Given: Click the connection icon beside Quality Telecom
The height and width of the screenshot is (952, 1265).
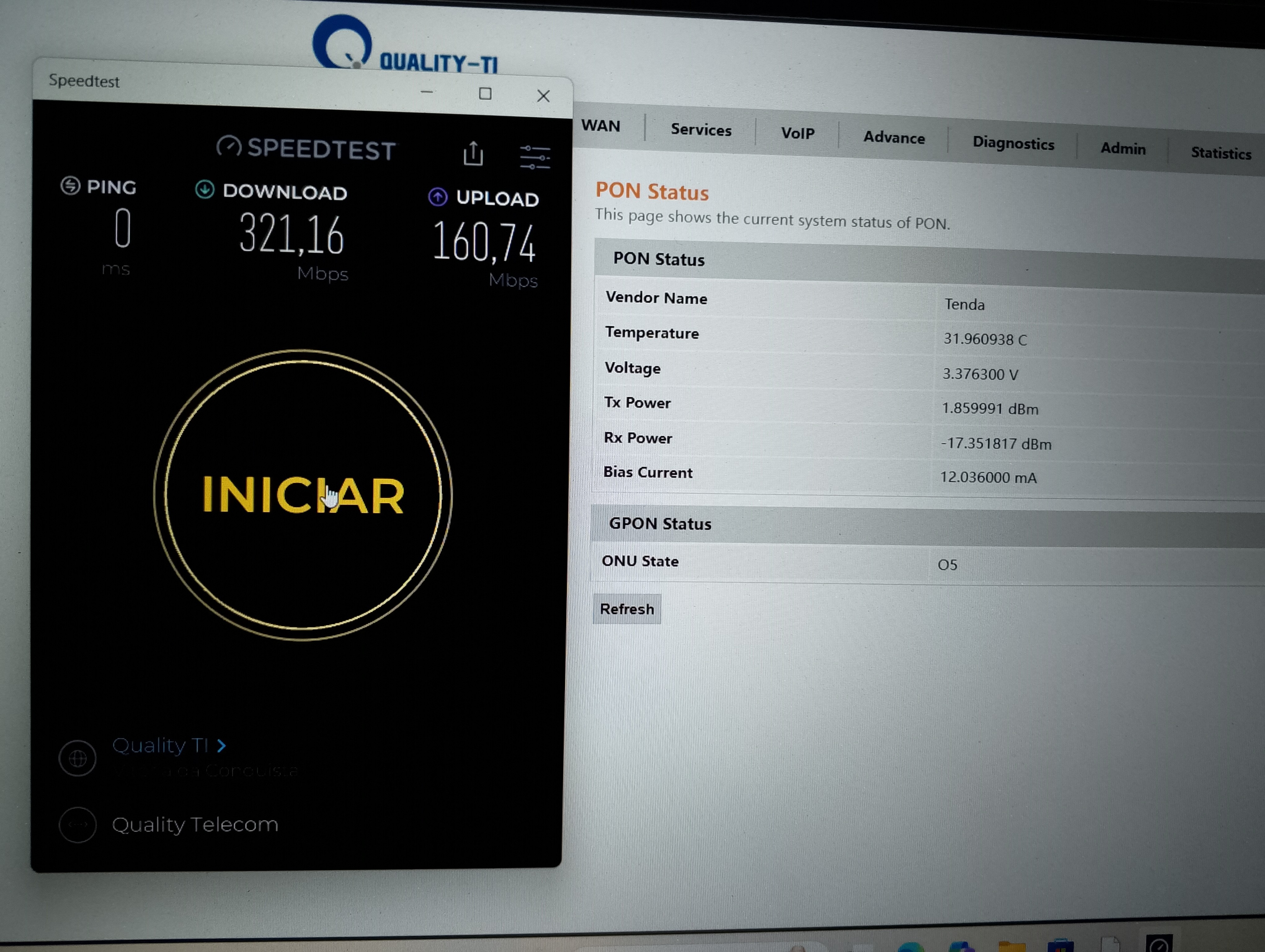Looking at the screenshot, I should click(78, 825).
